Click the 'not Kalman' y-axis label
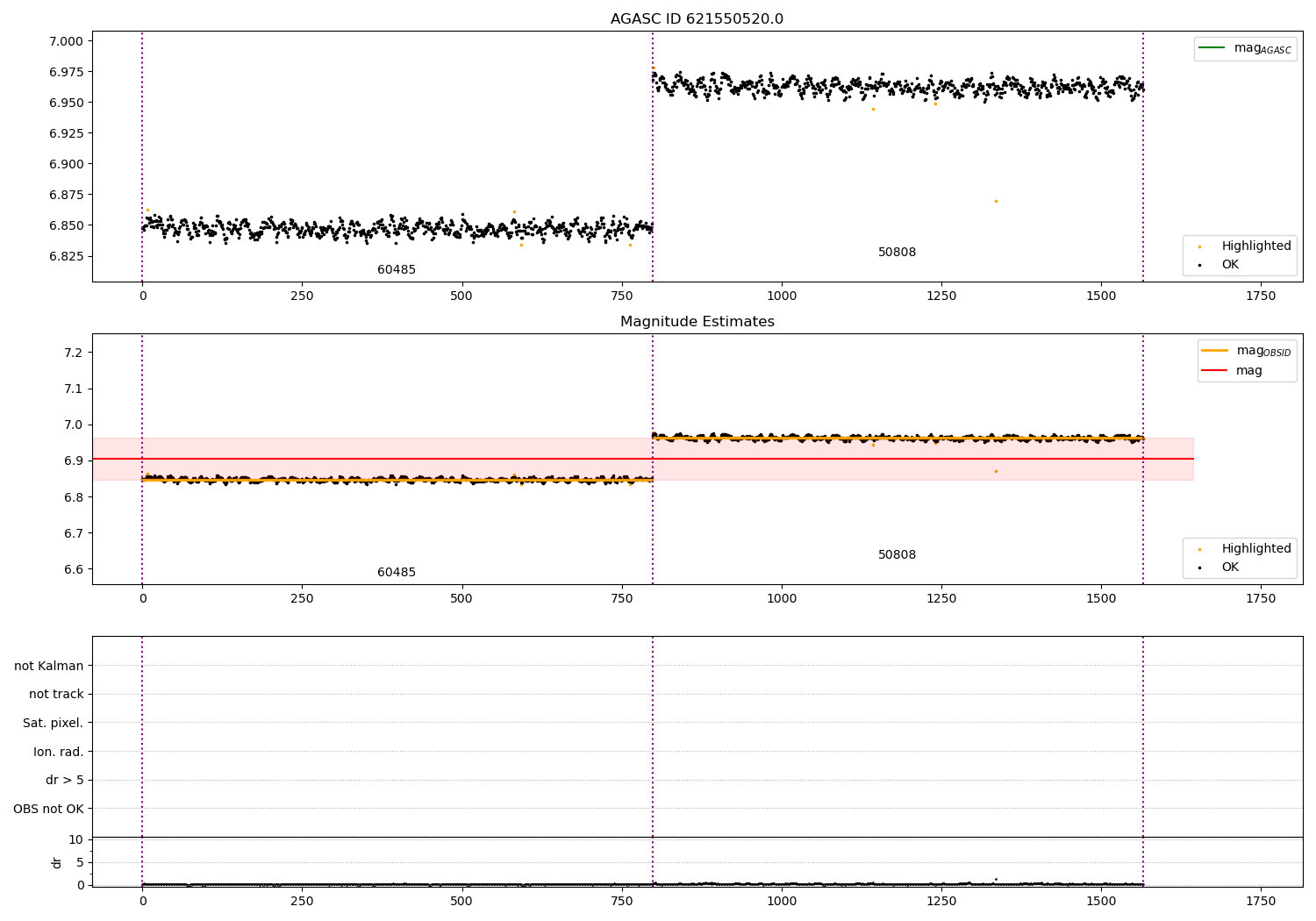This screenshot has height=921, width=1316. [x=49, y=666]
